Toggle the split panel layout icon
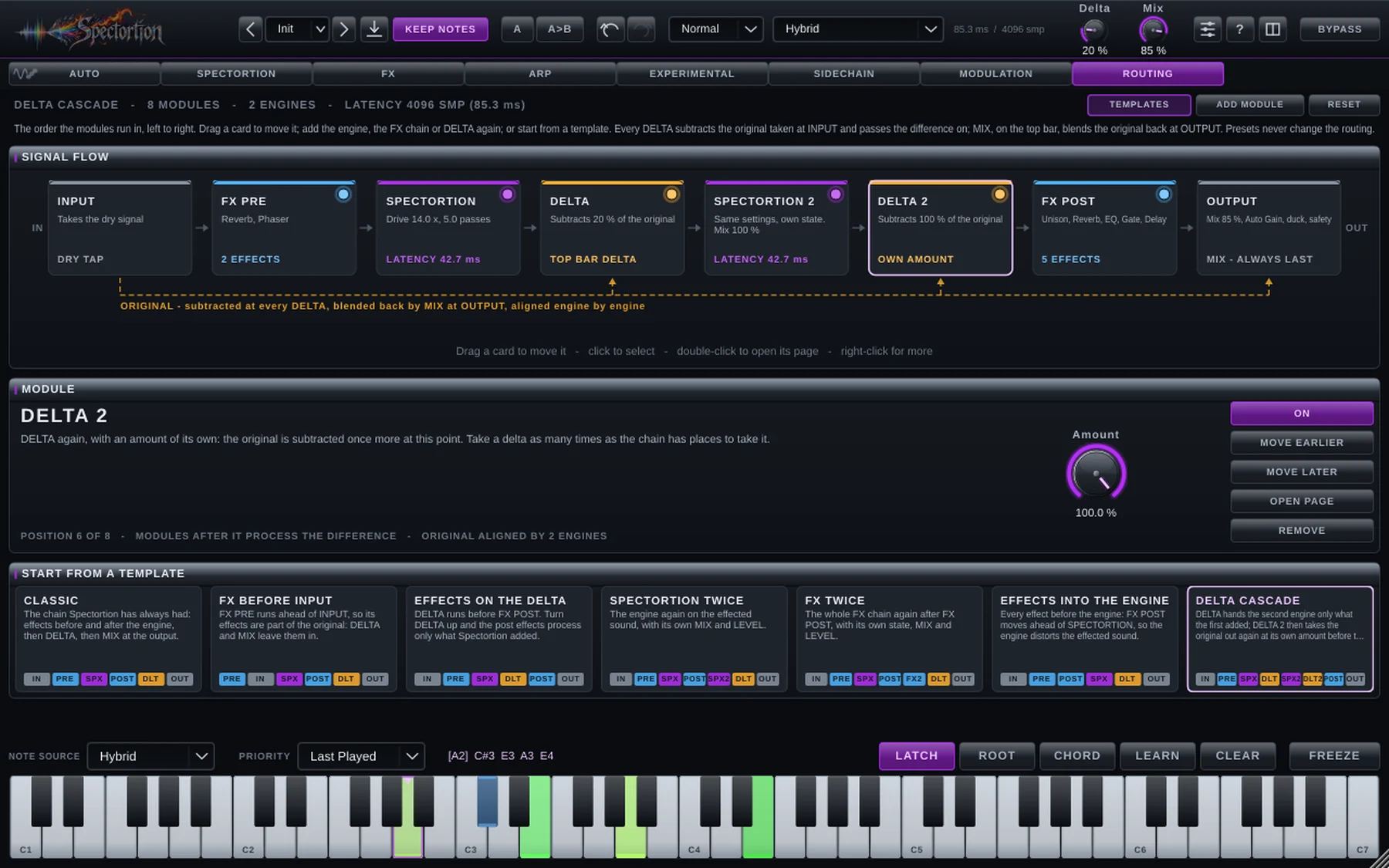This screenshot has height=868, width=1389. [1272, 29]
